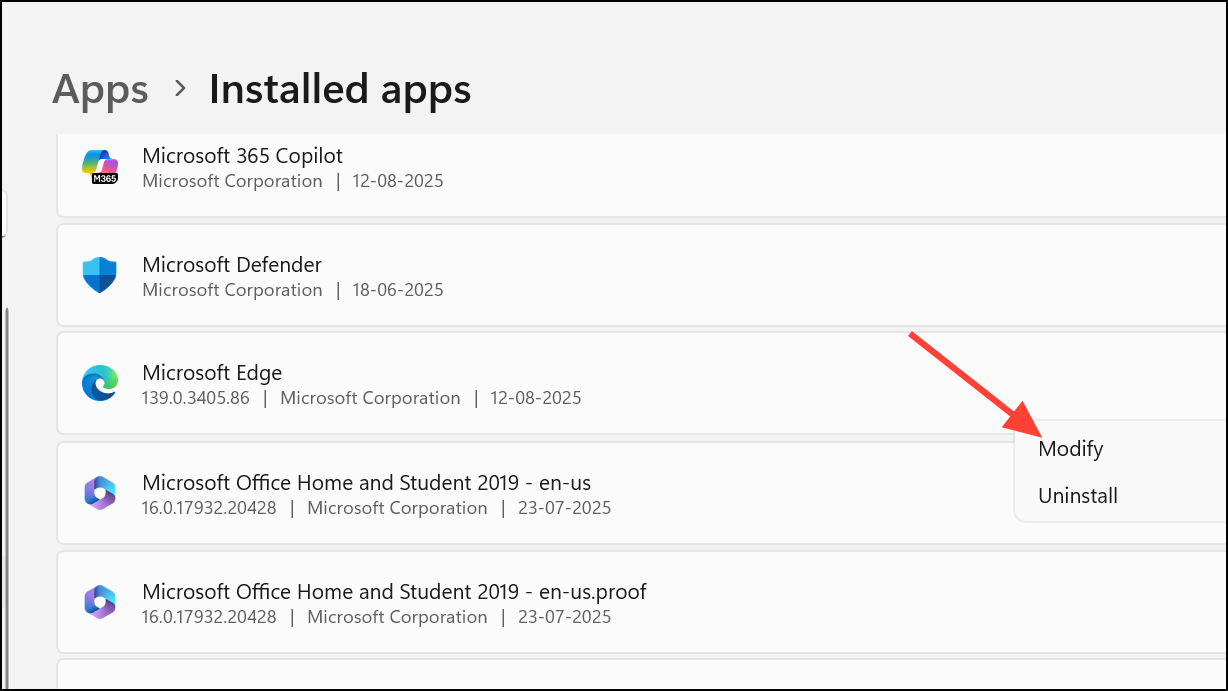Viewport: 1228px width, 691px height.
Task: Click the Microsoft 365 Copilot app icon
Action: 100,167
